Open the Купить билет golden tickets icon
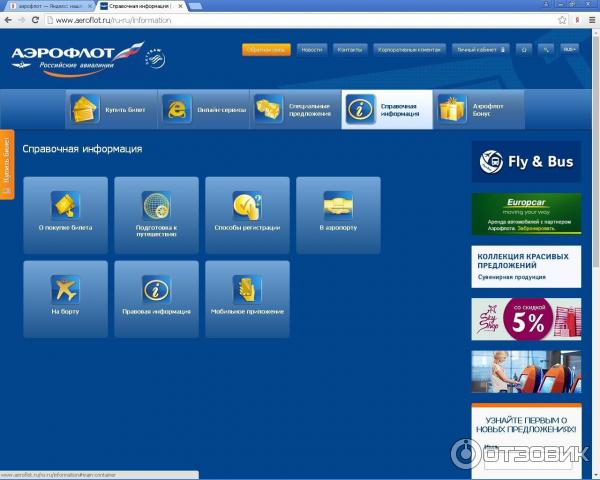The height and width of the screenshot is (480, 600). (x=85, y=109)
